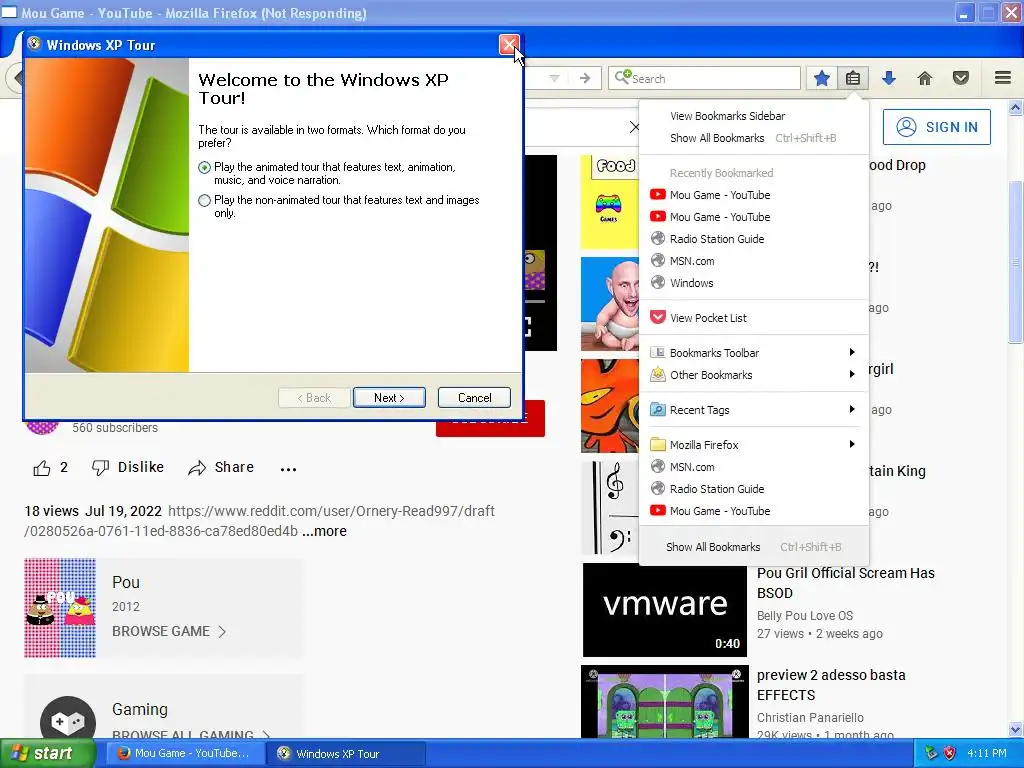Switch to Windows XP Tour taskbar button
The image size is (1024, 768).
346,754
